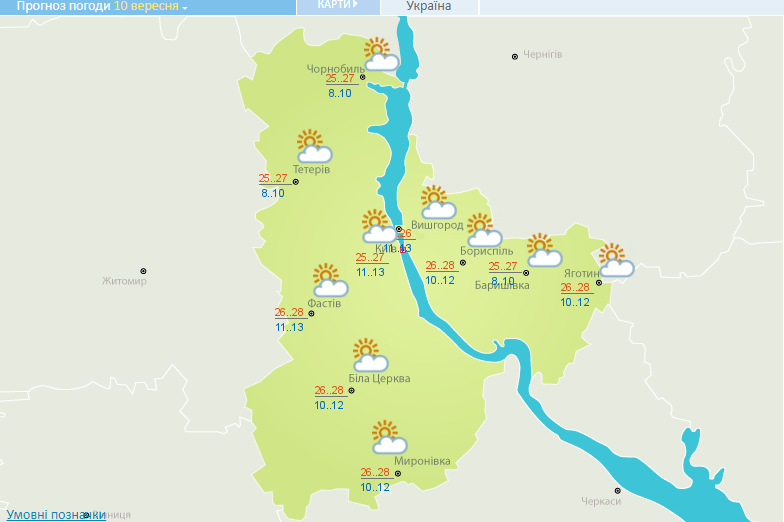Click the weather icon above Вишгород
Viewport: 784px width, 522px height.
click(x=437, y=202)
